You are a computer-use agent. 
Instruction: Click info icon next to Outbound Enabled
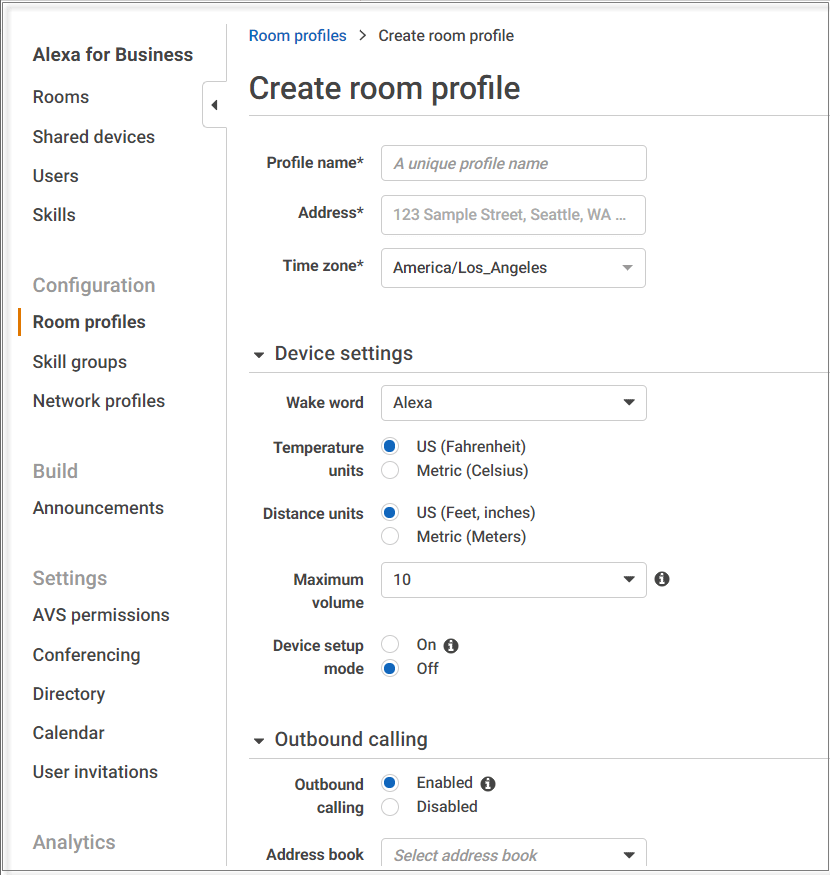pos(488,784)
